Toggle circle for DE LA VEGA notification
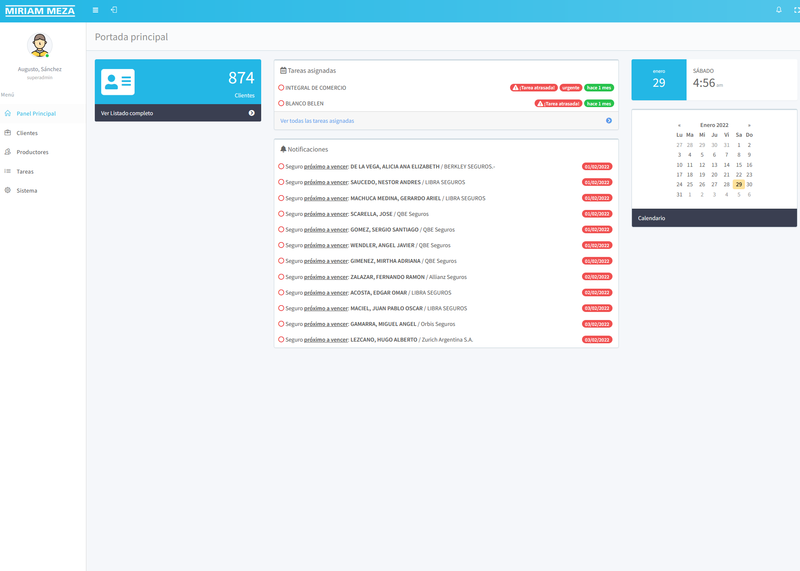The width and height of the screenshot is (800, 571). point(281,166)
